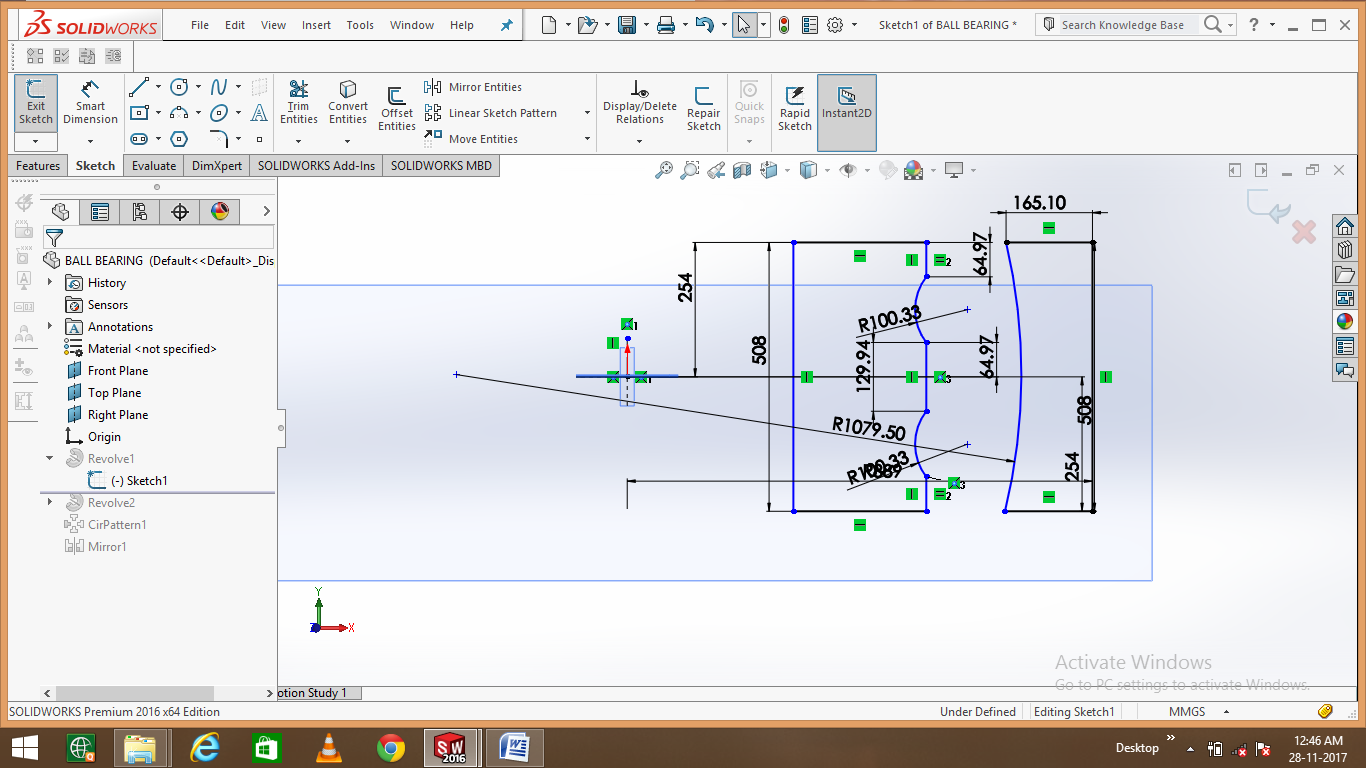This screenshot has height=768, width=1366.
Task: Exit the sketch using Exit Sketch
Action: click(35, 100)
